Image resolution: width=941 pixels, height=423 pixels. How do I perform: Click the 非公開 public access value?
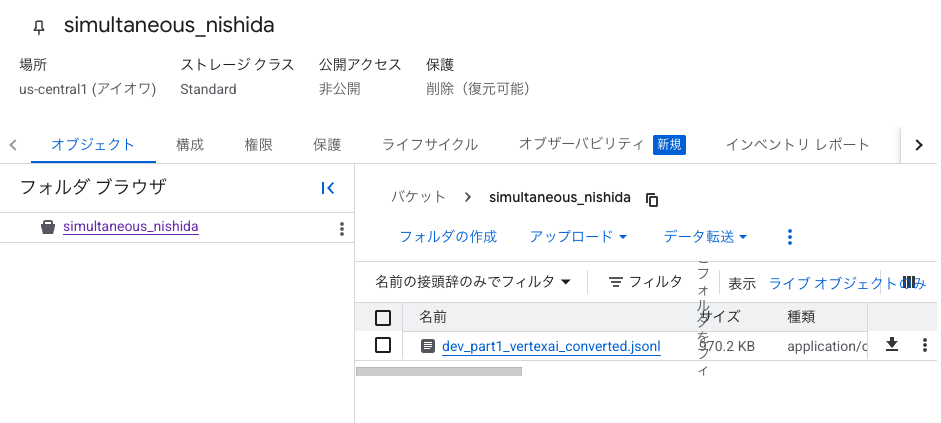(x=340, y=89)
